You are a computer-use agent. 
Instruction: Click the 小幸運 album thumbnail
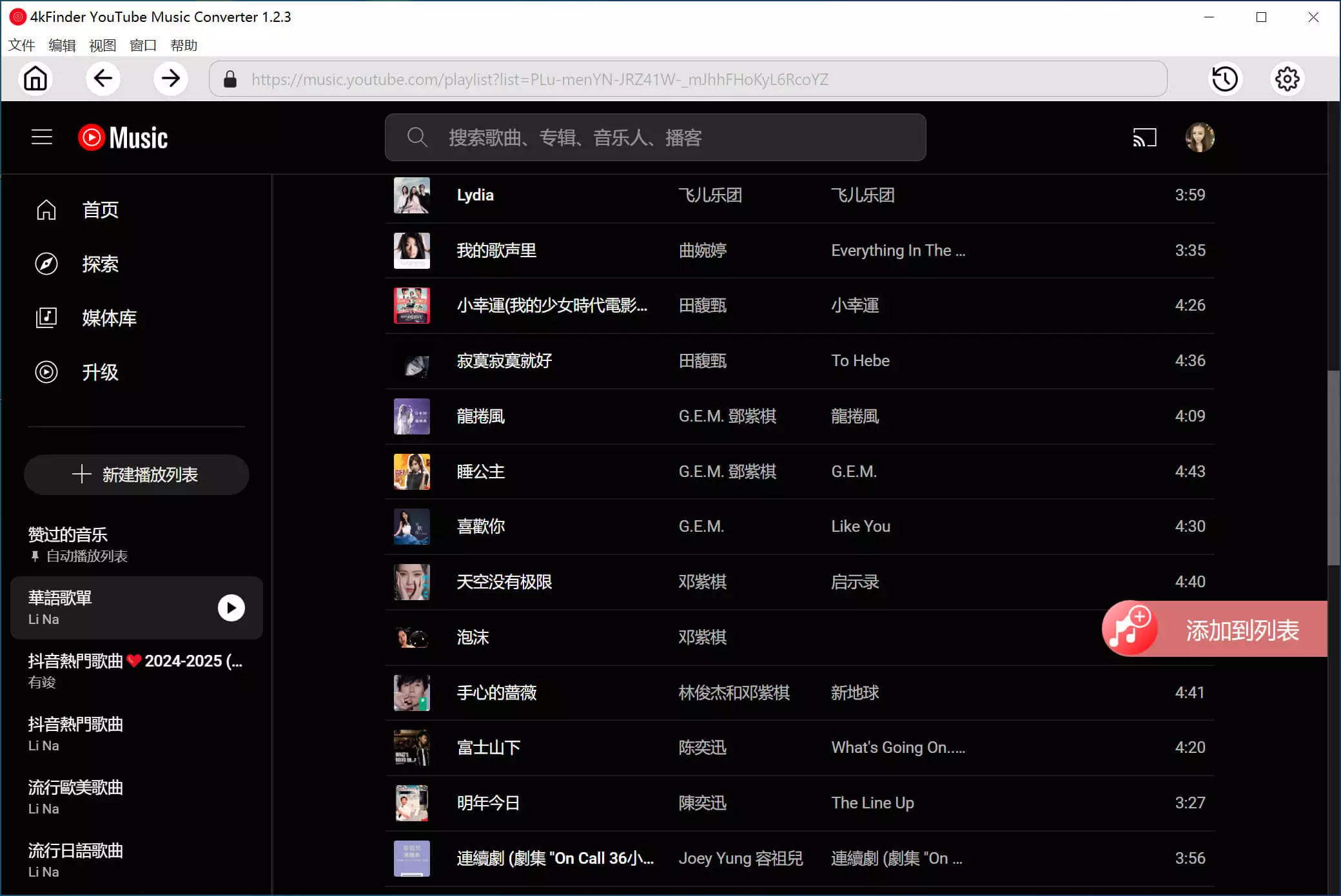412,306
